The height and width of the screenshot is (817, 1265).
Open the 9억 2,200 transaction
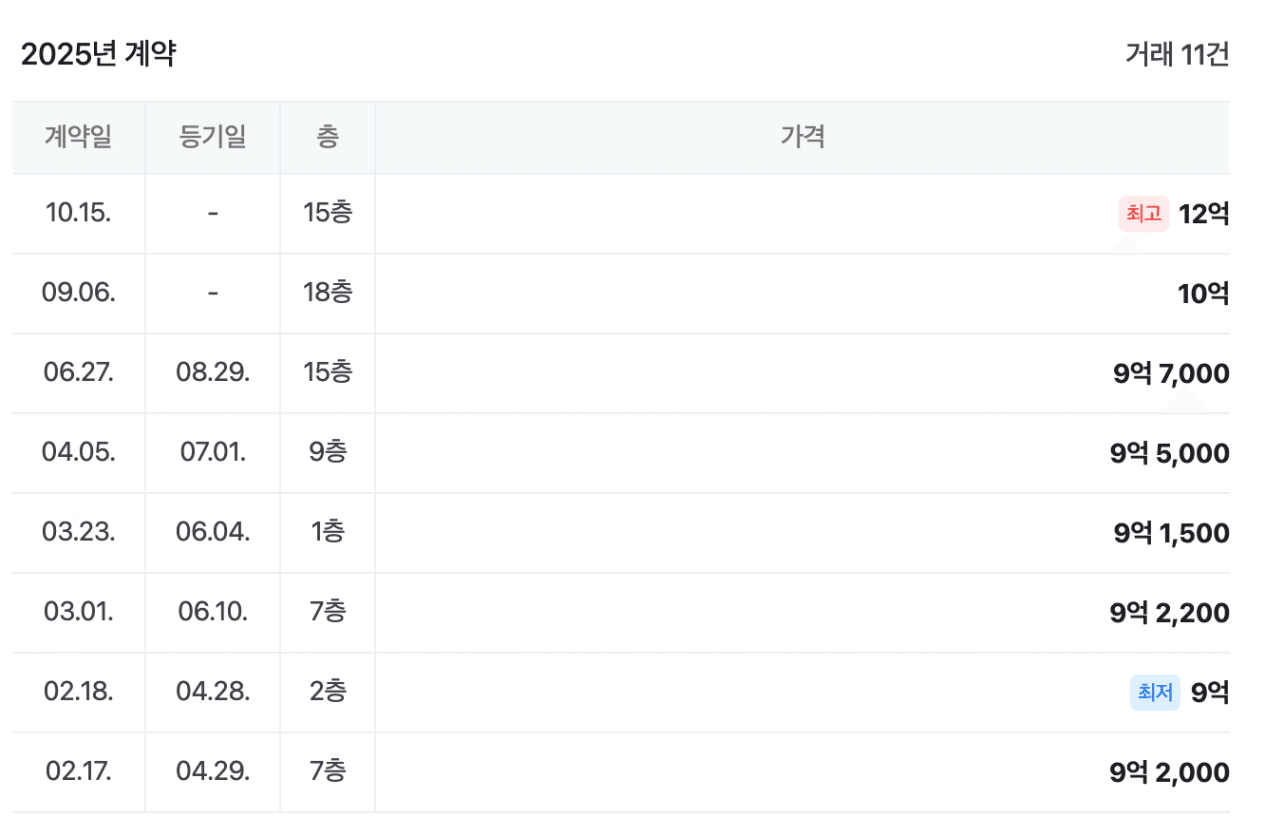click(x=1169, y=613)
